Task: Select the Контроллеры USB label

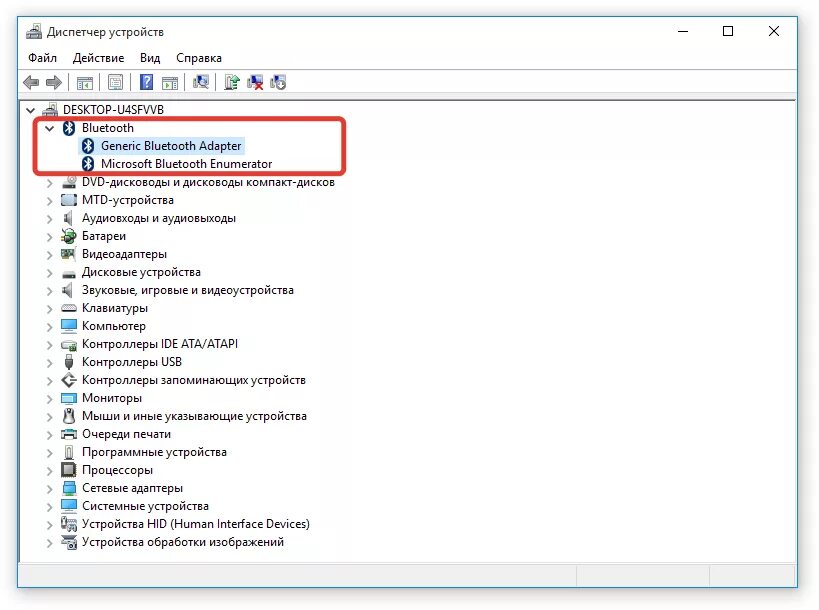Action: 132,362
